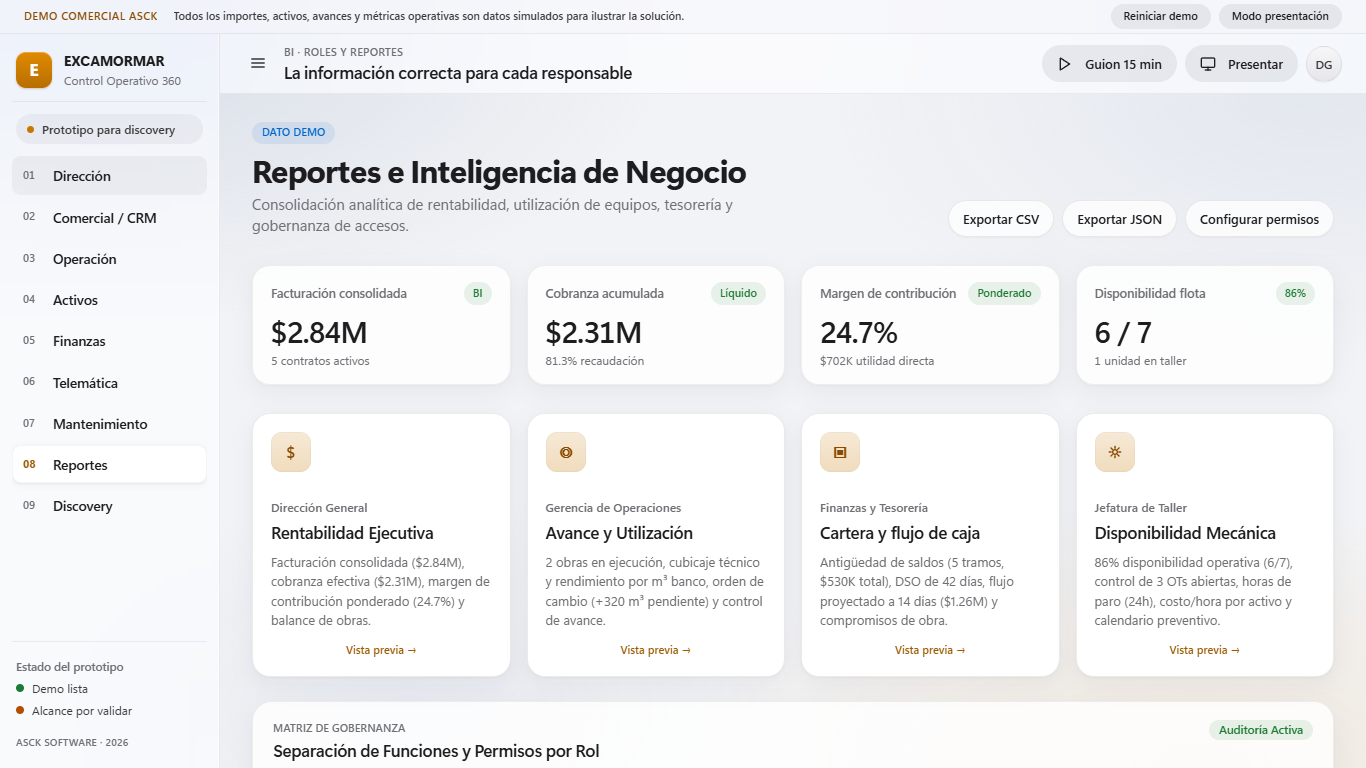Open Vista previa for Rentabilidad Ejecutiva

381,650
